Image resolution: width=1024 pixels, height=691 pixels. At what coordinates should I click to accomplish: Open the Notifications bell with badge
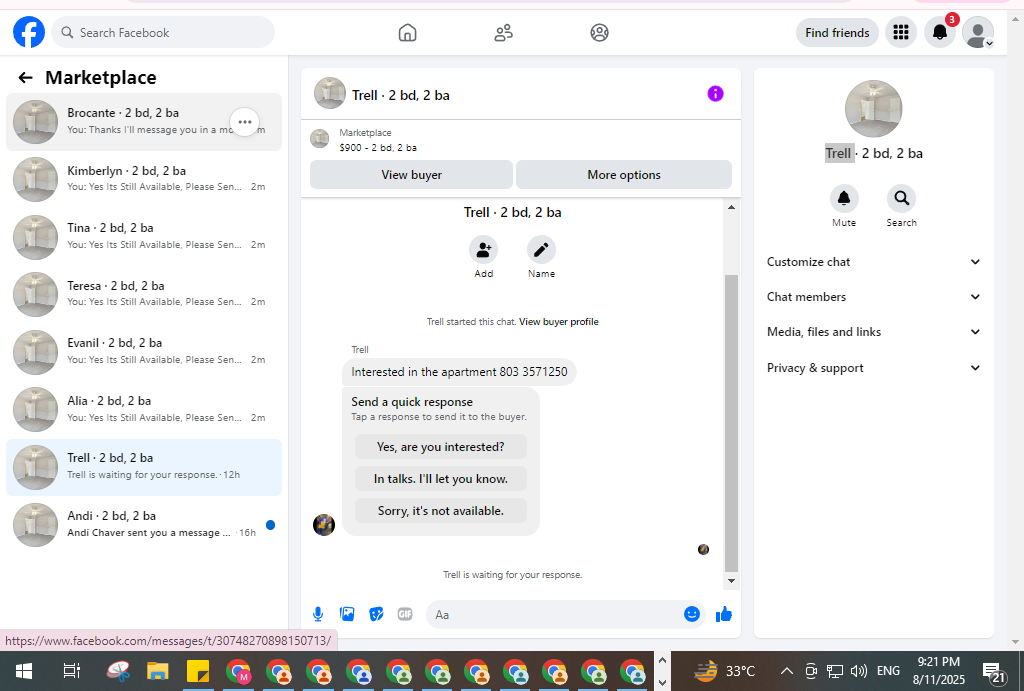(940, 32)
